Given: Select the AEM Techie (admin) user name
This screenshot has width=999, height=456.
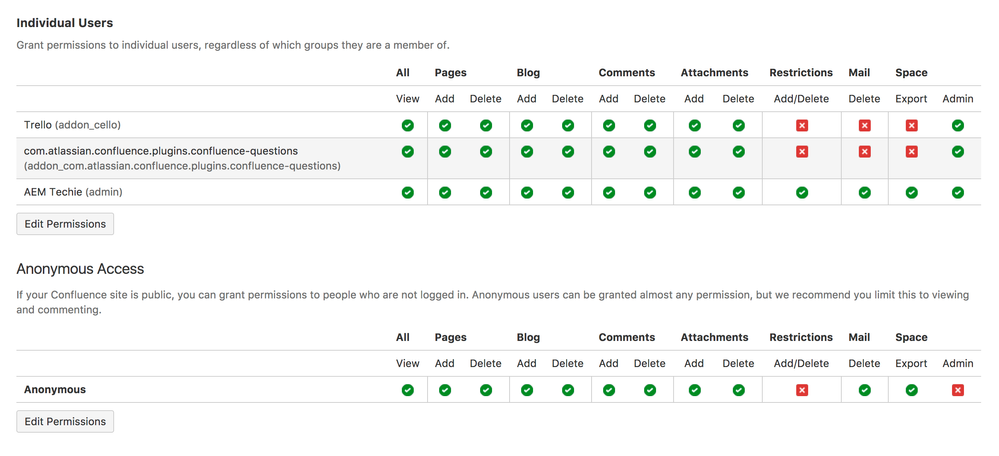Looking at the screenshot, I should [72, 192].
